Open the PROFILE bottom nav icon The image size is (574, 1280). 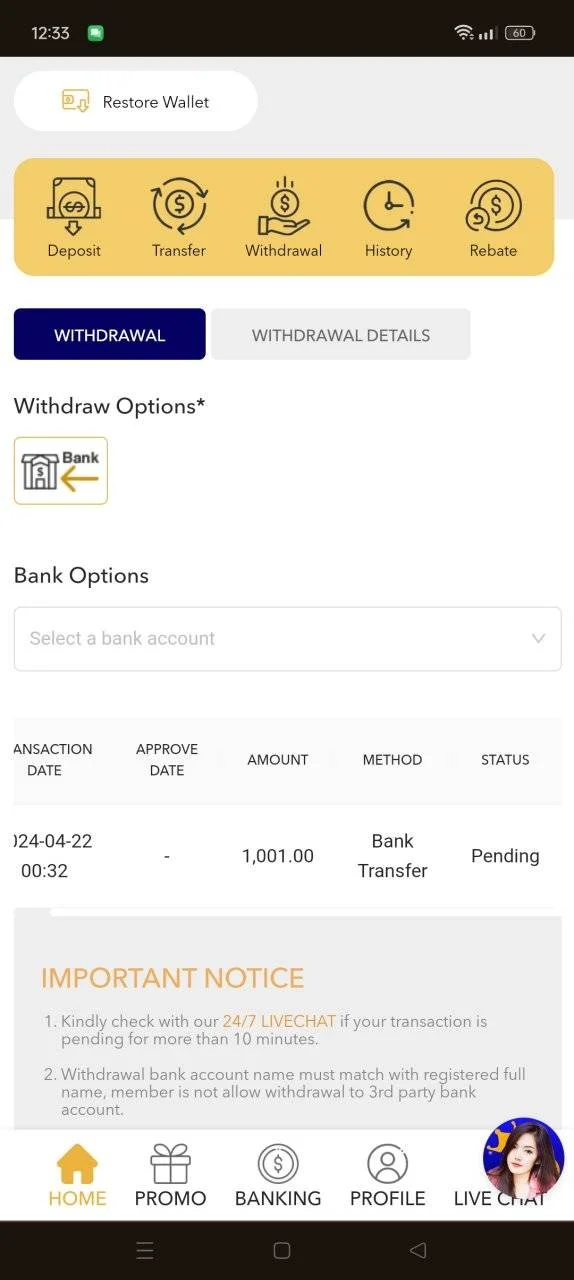coord(387,1176)
